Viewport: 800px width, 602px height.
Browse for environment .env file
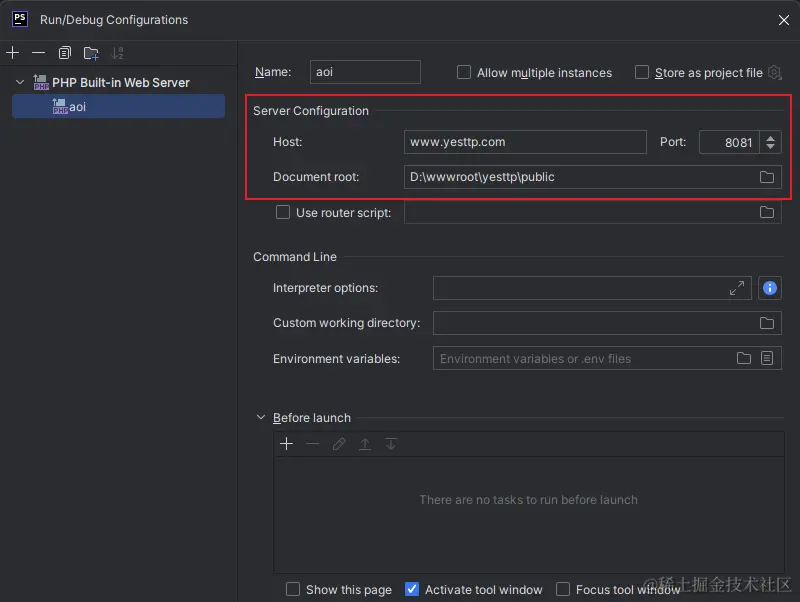point(744,358)
